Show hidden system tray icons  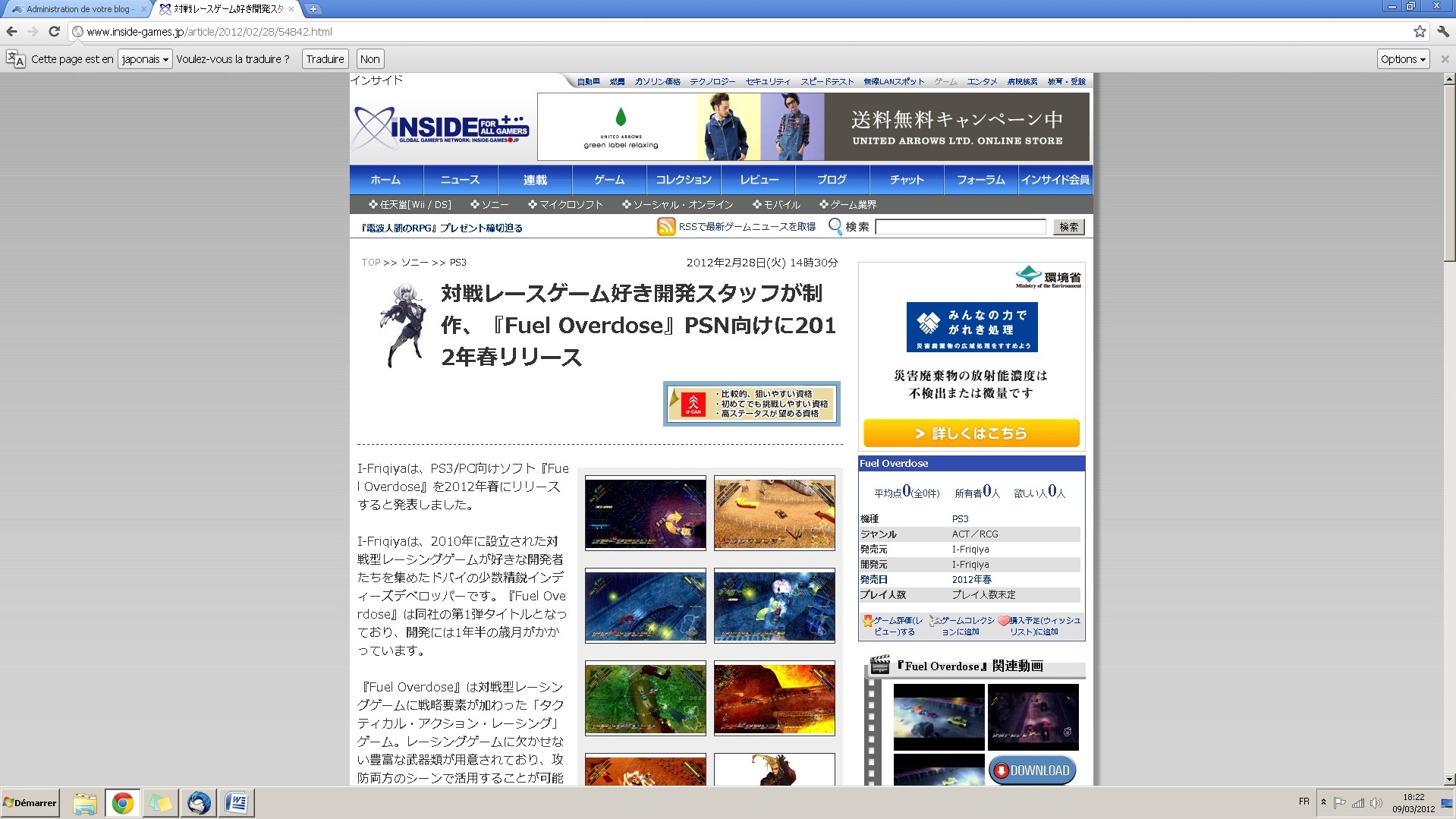pyautogui.click(x=1323, y=802)
